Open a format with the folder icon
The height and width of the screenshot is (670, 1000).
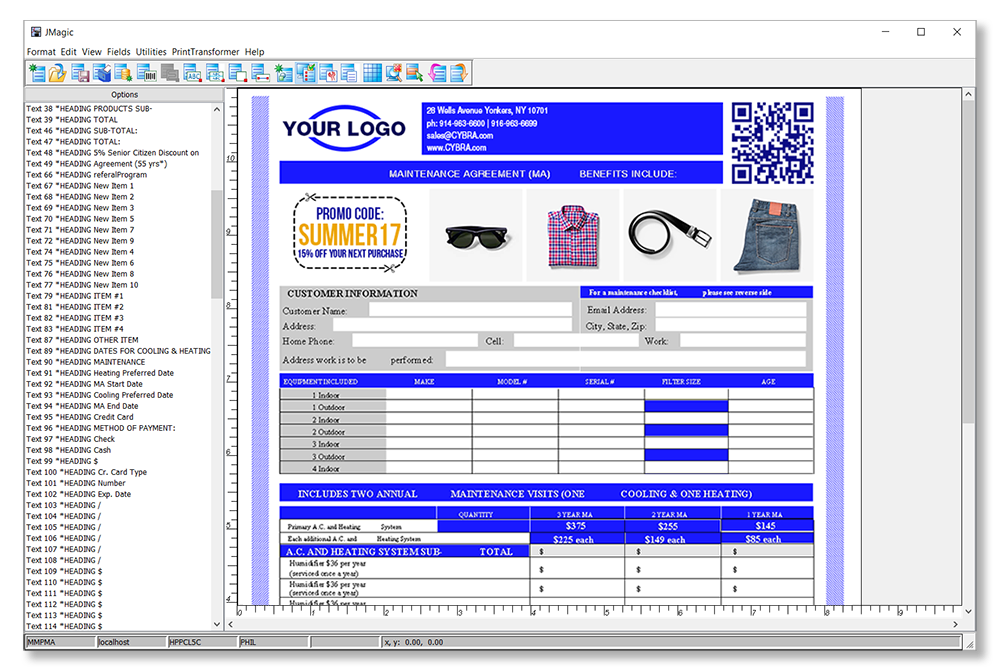click(x=58, y=74)
